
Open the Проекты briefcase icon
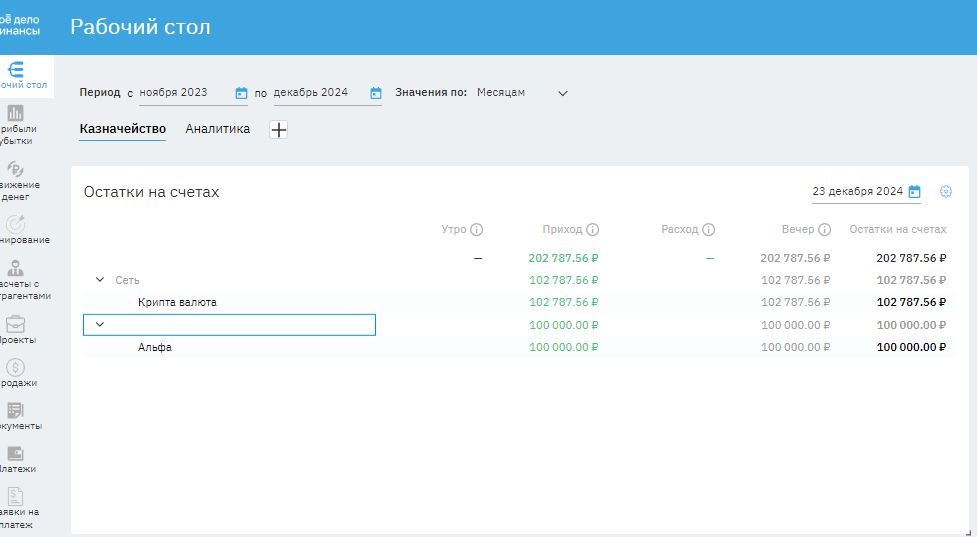[x=15, y=325]
